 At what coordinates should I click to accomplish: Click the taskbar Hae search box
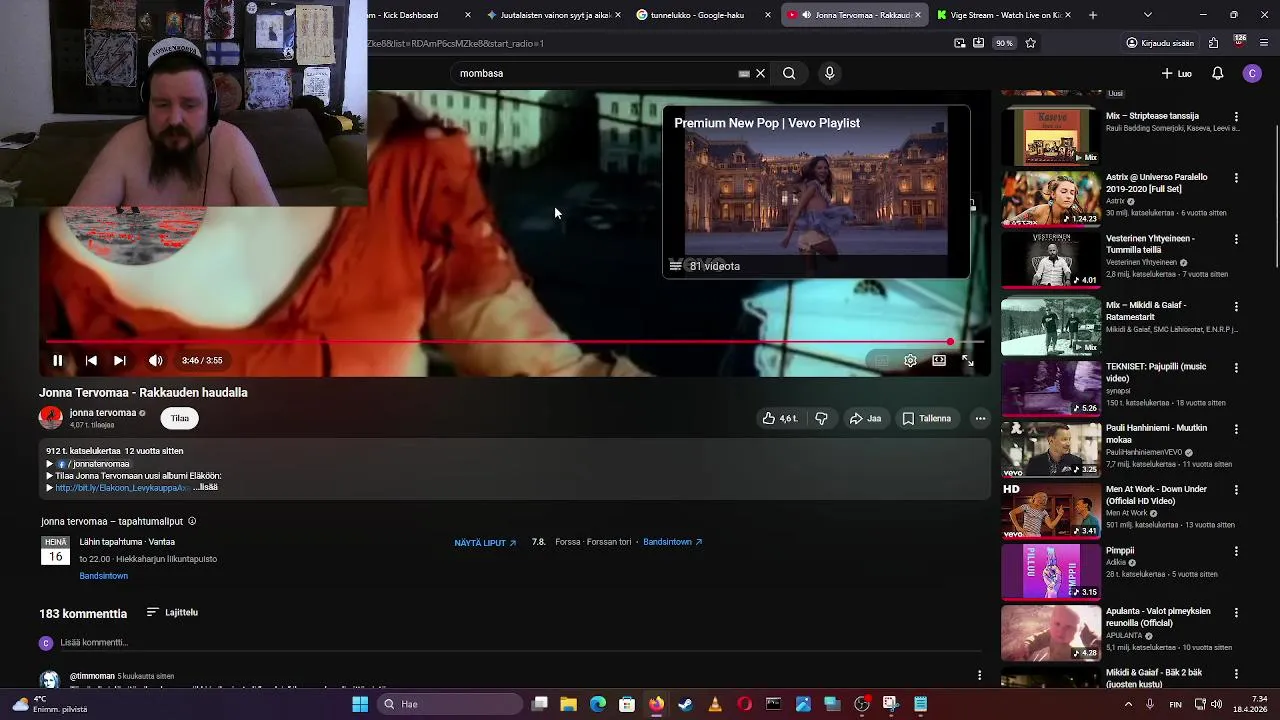tap(450, 704)
